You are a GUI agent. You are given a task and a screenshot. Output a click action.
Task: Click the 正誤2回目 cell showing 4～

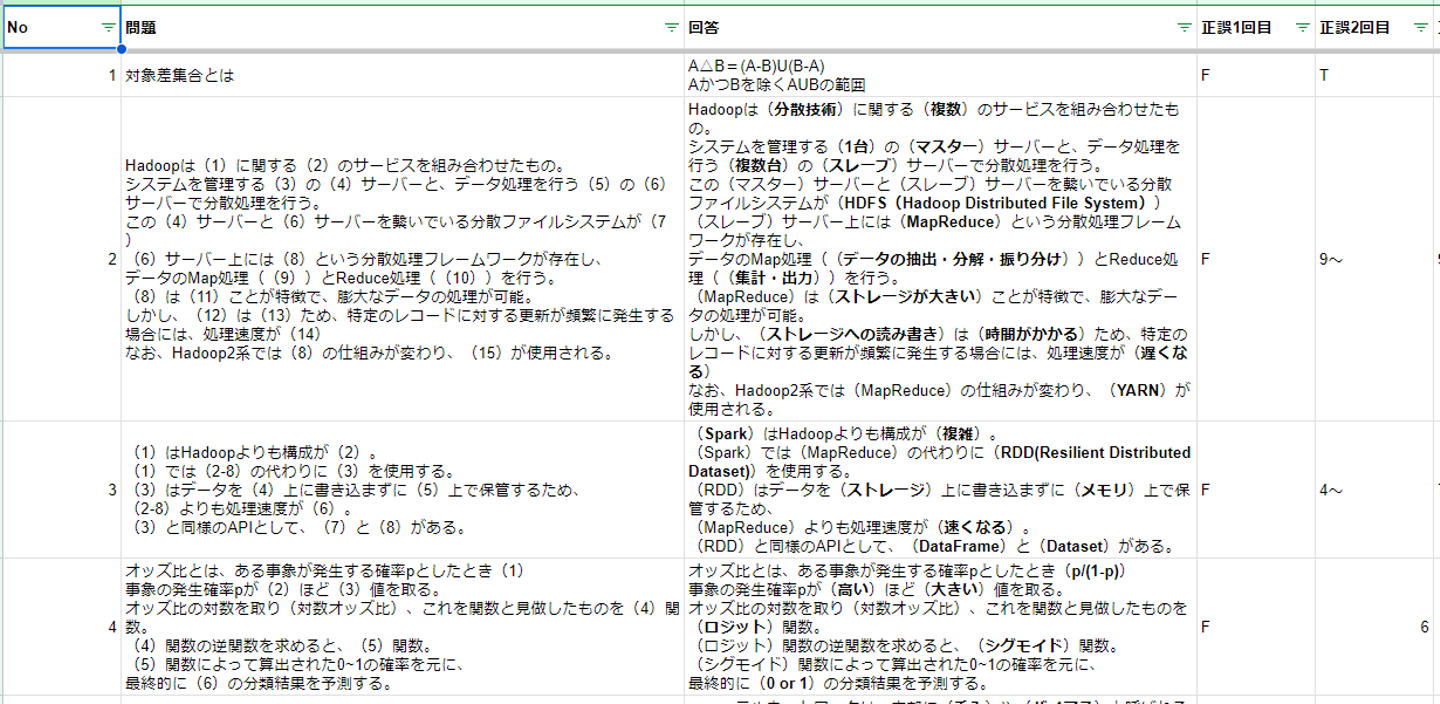(x=1375, y=490)
